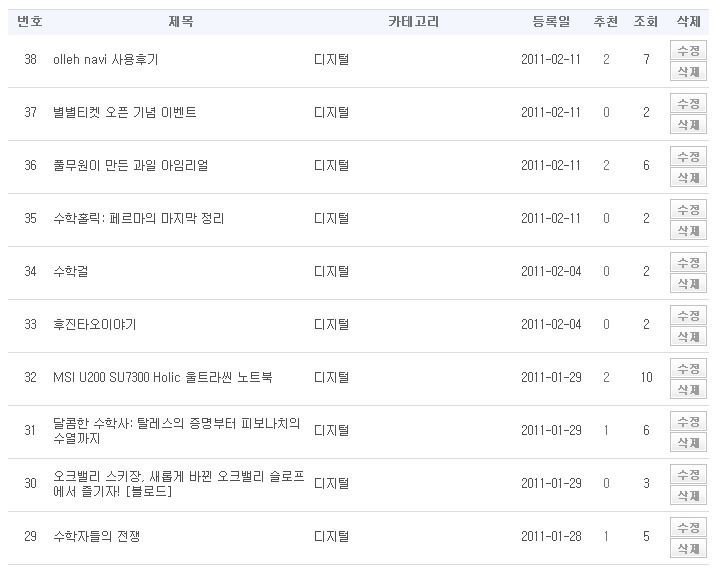Screen dimensions: 720x575
Task: Edit post 31 달콤한 수학사
Action: point(688,422)
